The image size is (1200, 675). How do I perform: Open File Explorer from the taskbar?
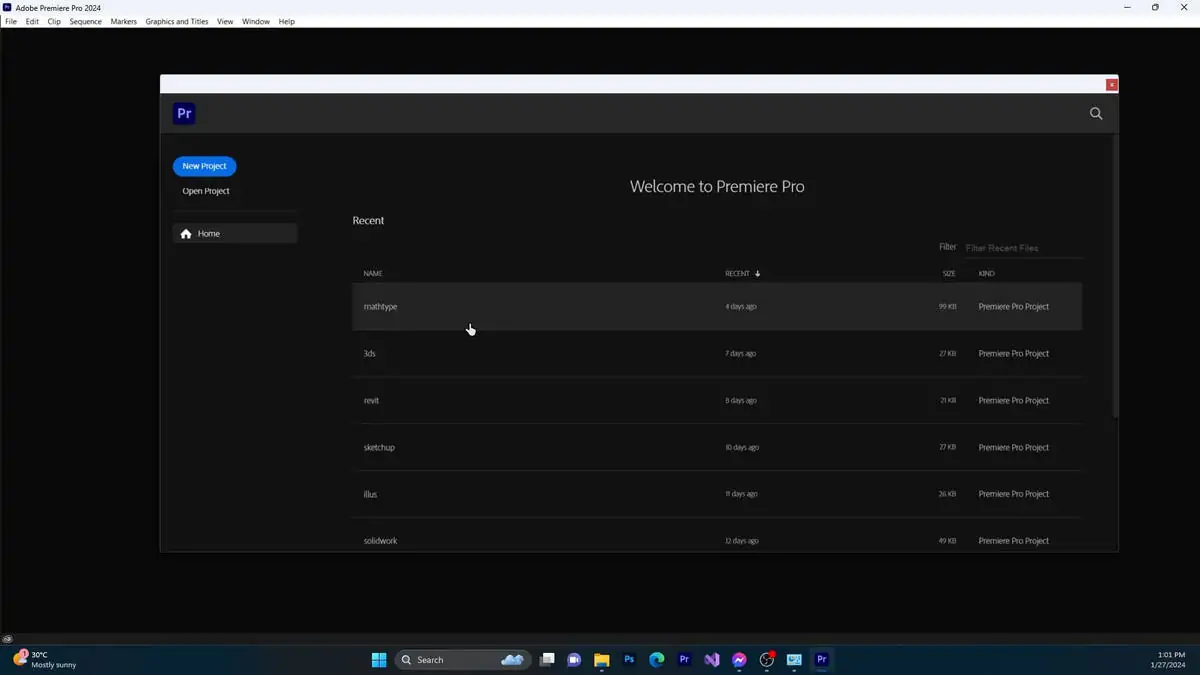(x=602, y=660)
